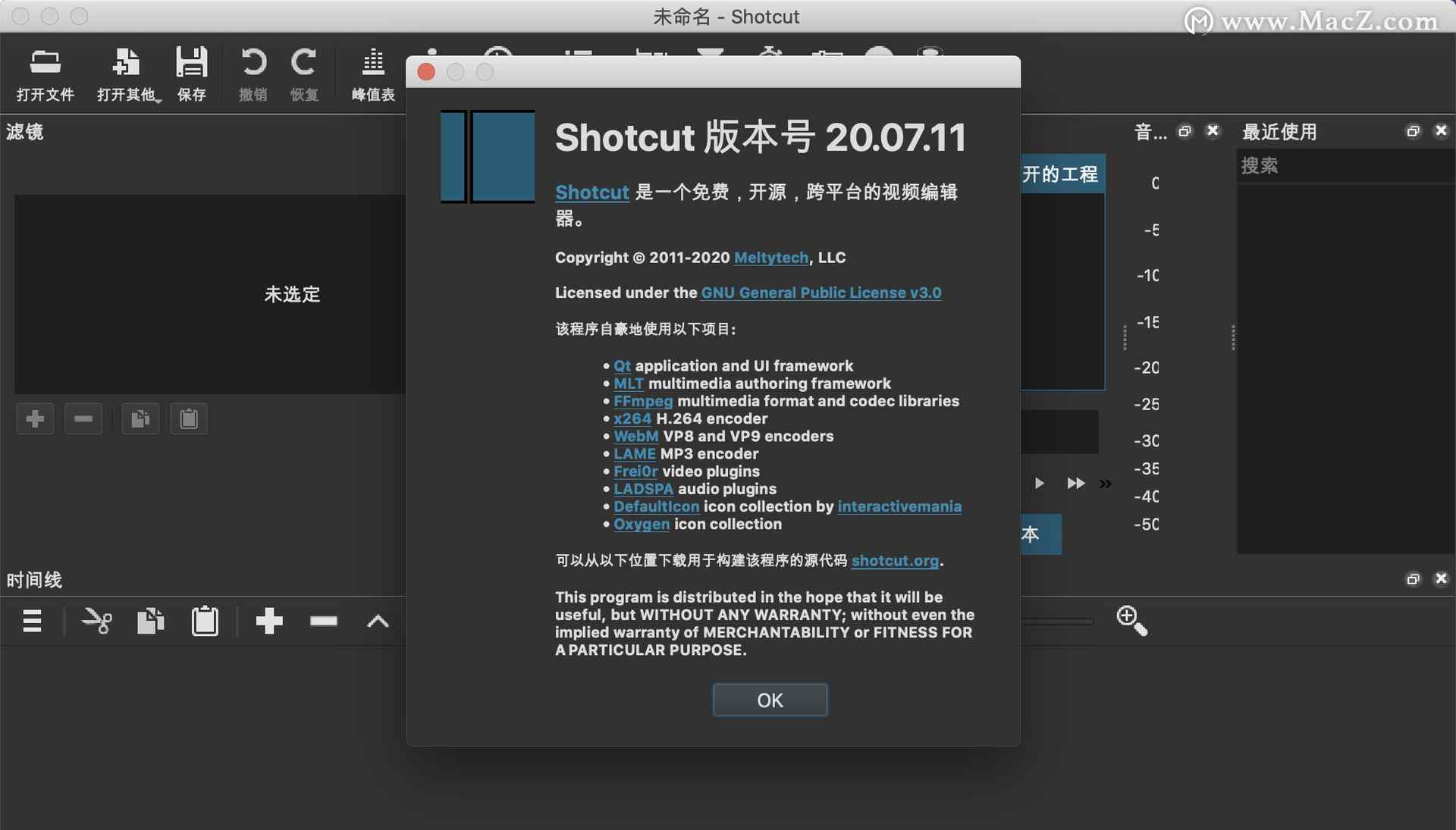1456x830 pixels.
Task: Open the WebM link
Action: point(636,436)
